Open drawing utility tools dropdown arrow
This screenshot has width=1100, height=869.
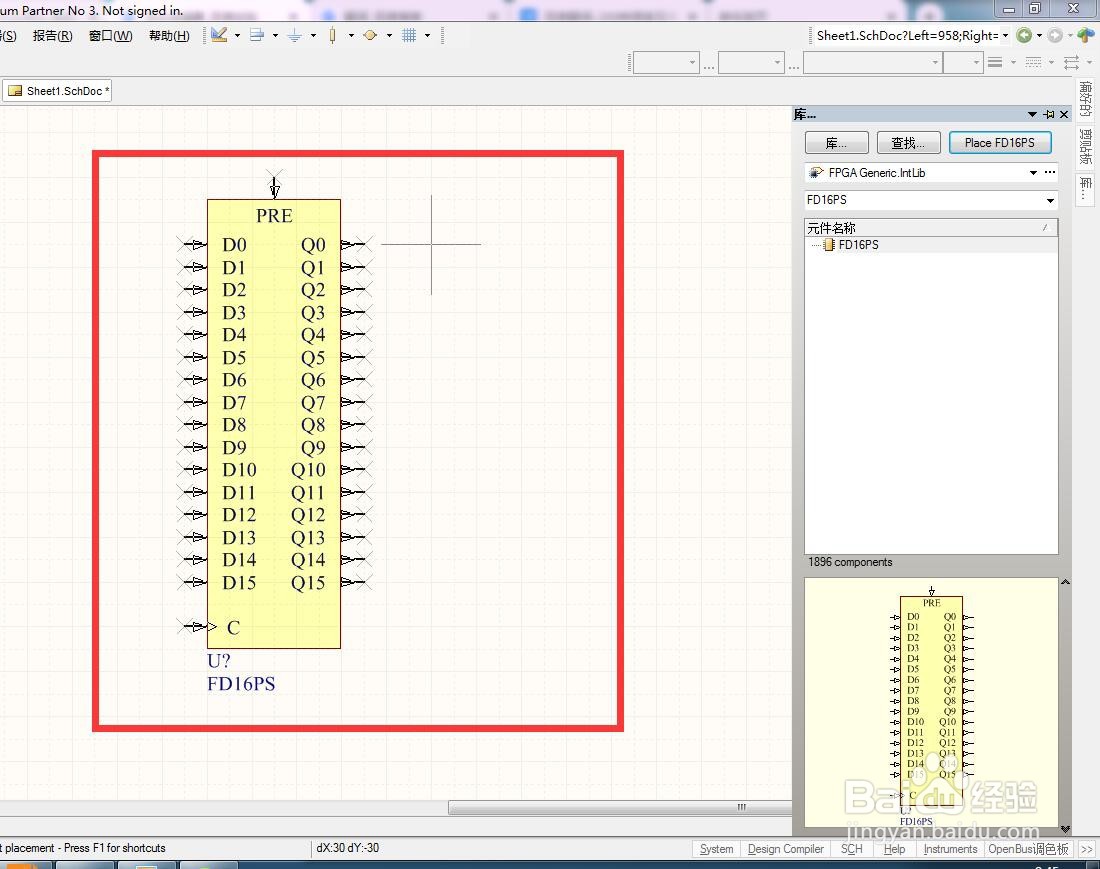tap(237, 35)
